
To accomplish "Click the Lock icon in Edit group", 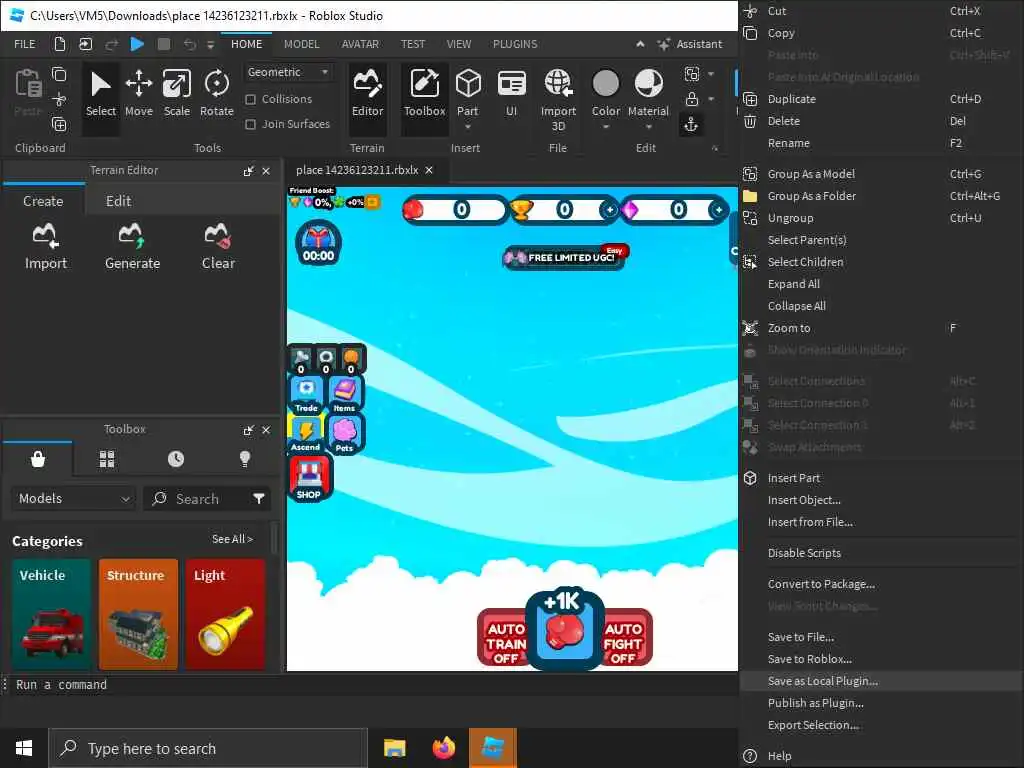I will coord(692,99).
